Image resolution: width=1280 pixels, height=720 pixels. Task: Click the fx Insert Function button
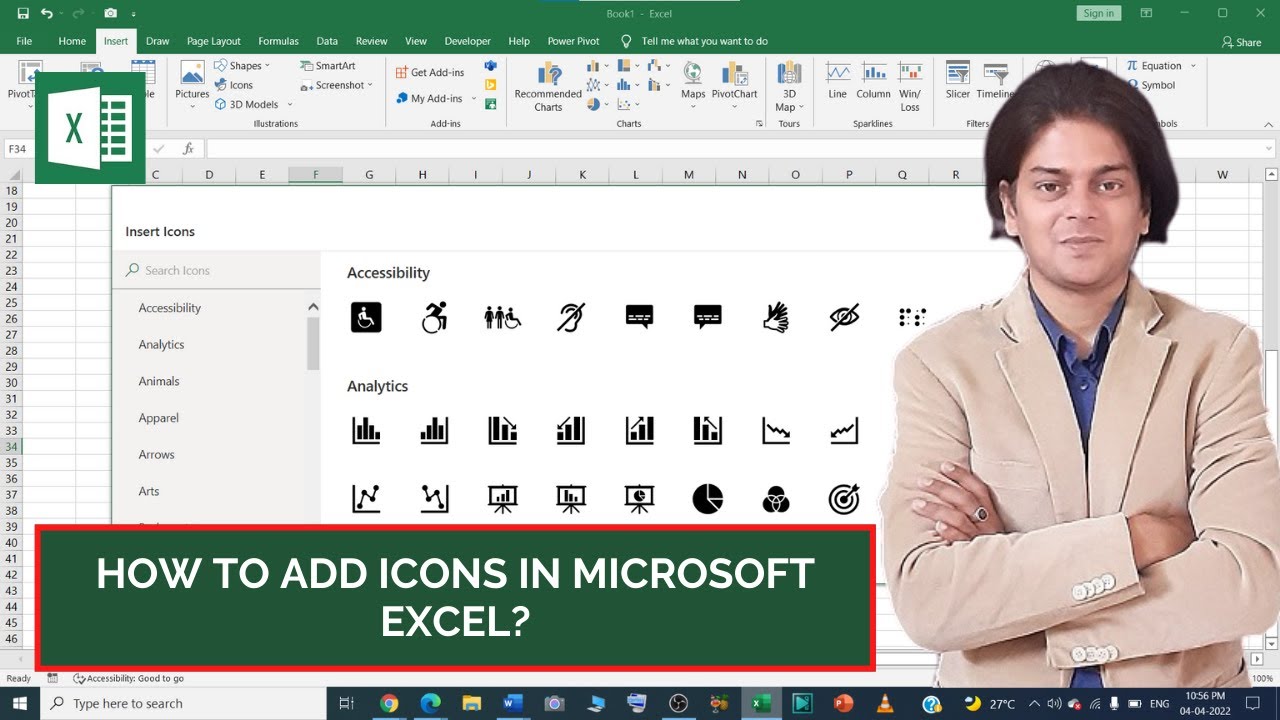pos(188,148)
